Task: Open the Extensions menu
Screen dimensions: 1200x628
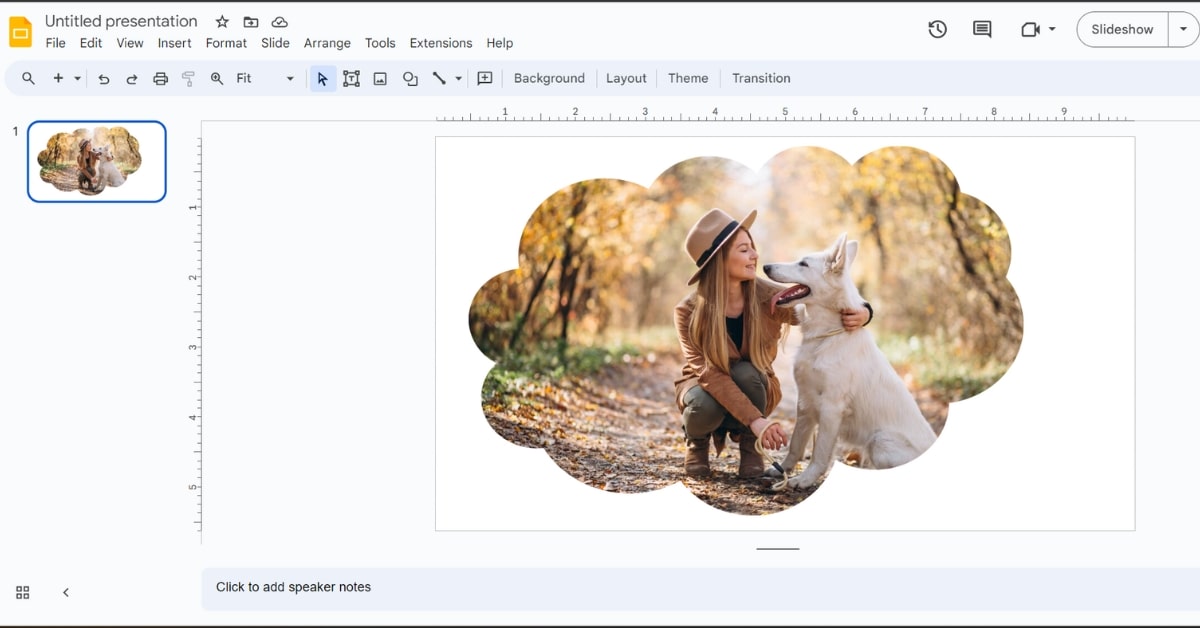Action: (441, 43)
